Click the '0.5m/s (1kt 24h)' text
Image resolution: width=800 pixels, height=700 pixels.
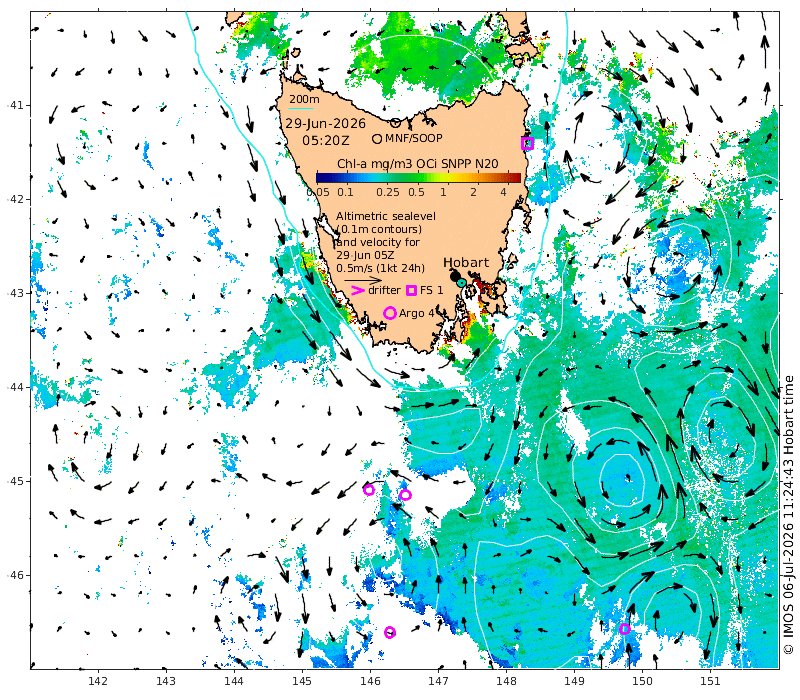381,268
